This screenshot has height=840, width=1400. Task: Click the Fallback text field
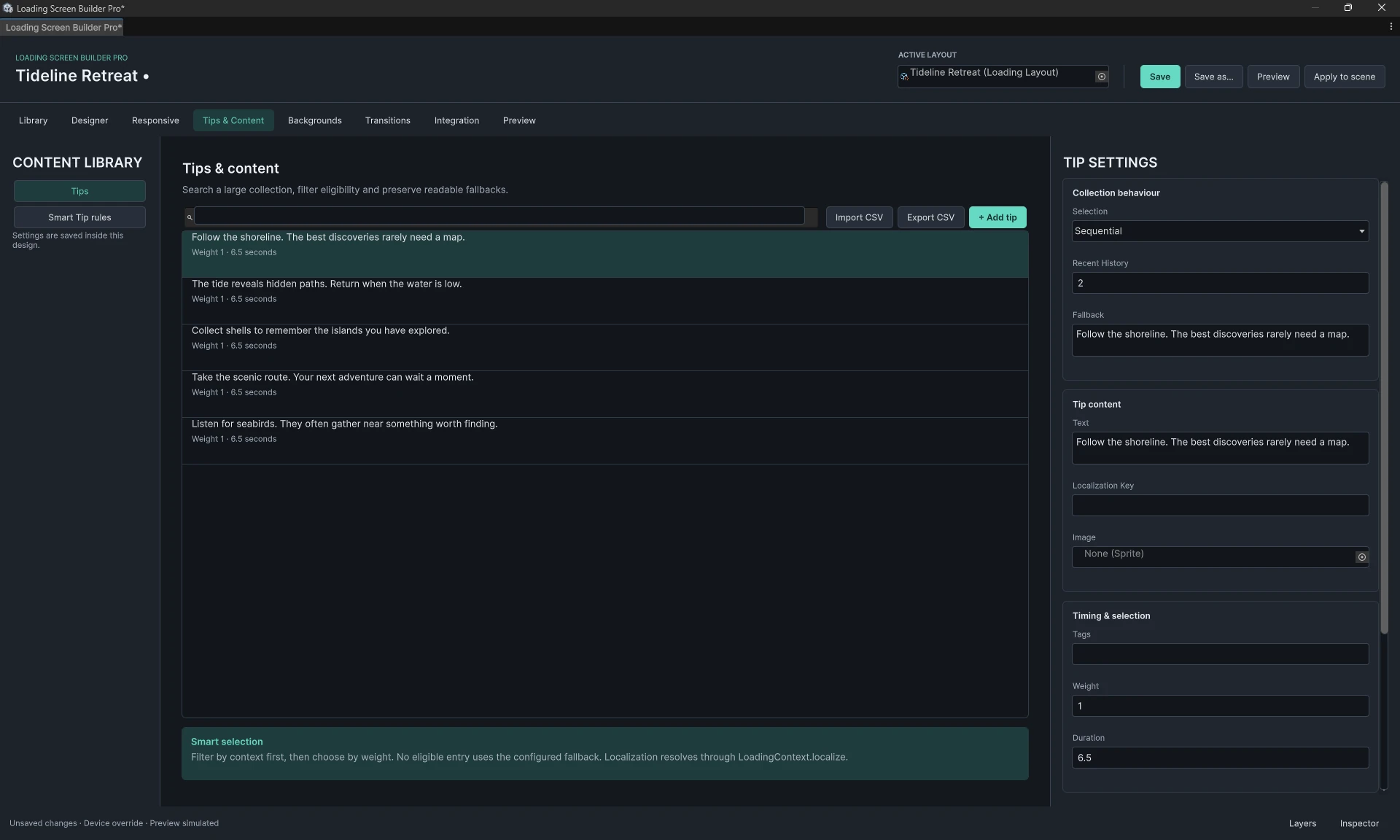point(1220,340)
